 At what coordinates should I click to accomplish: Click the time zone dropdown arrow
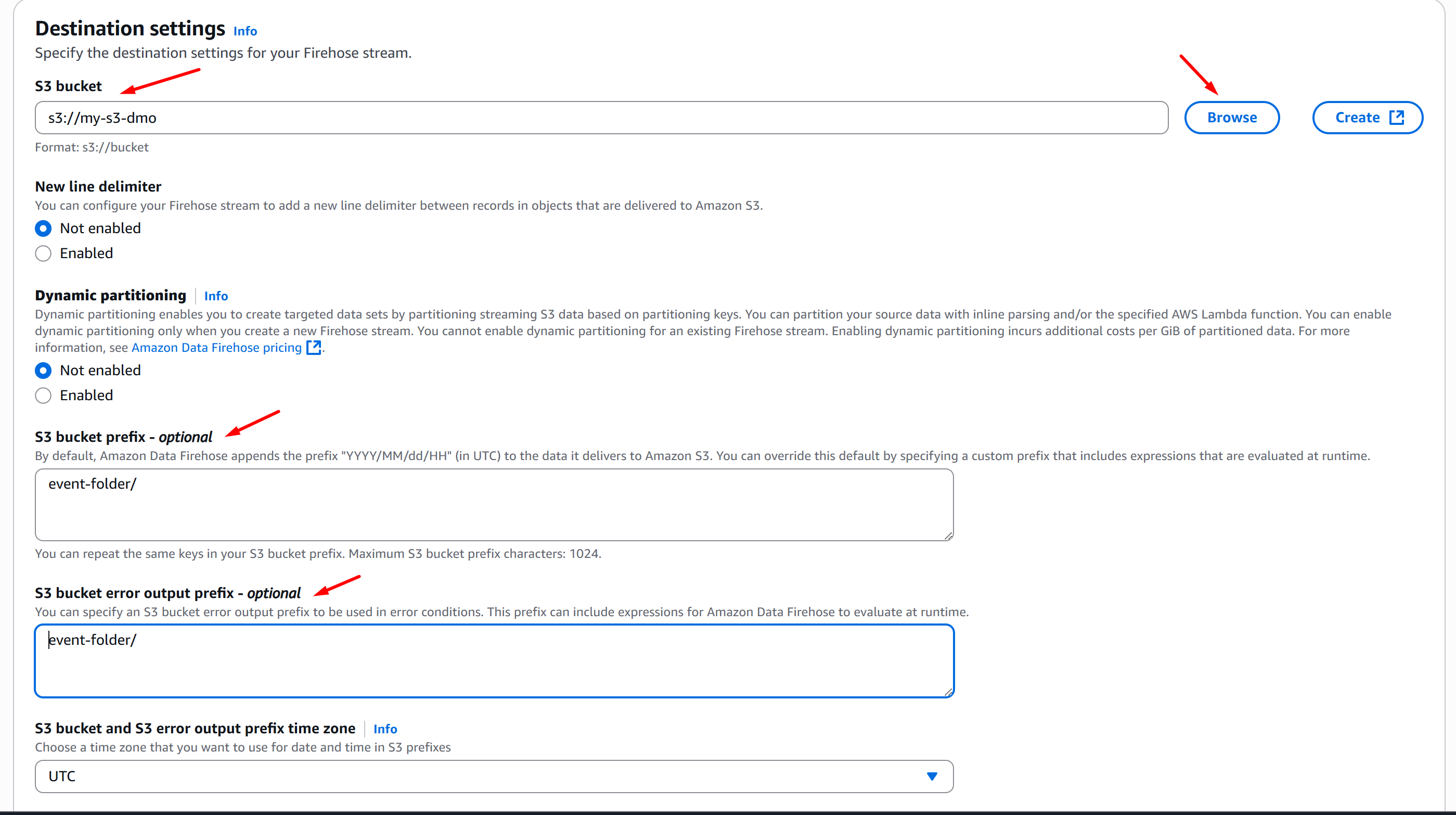tap(932, 776)
